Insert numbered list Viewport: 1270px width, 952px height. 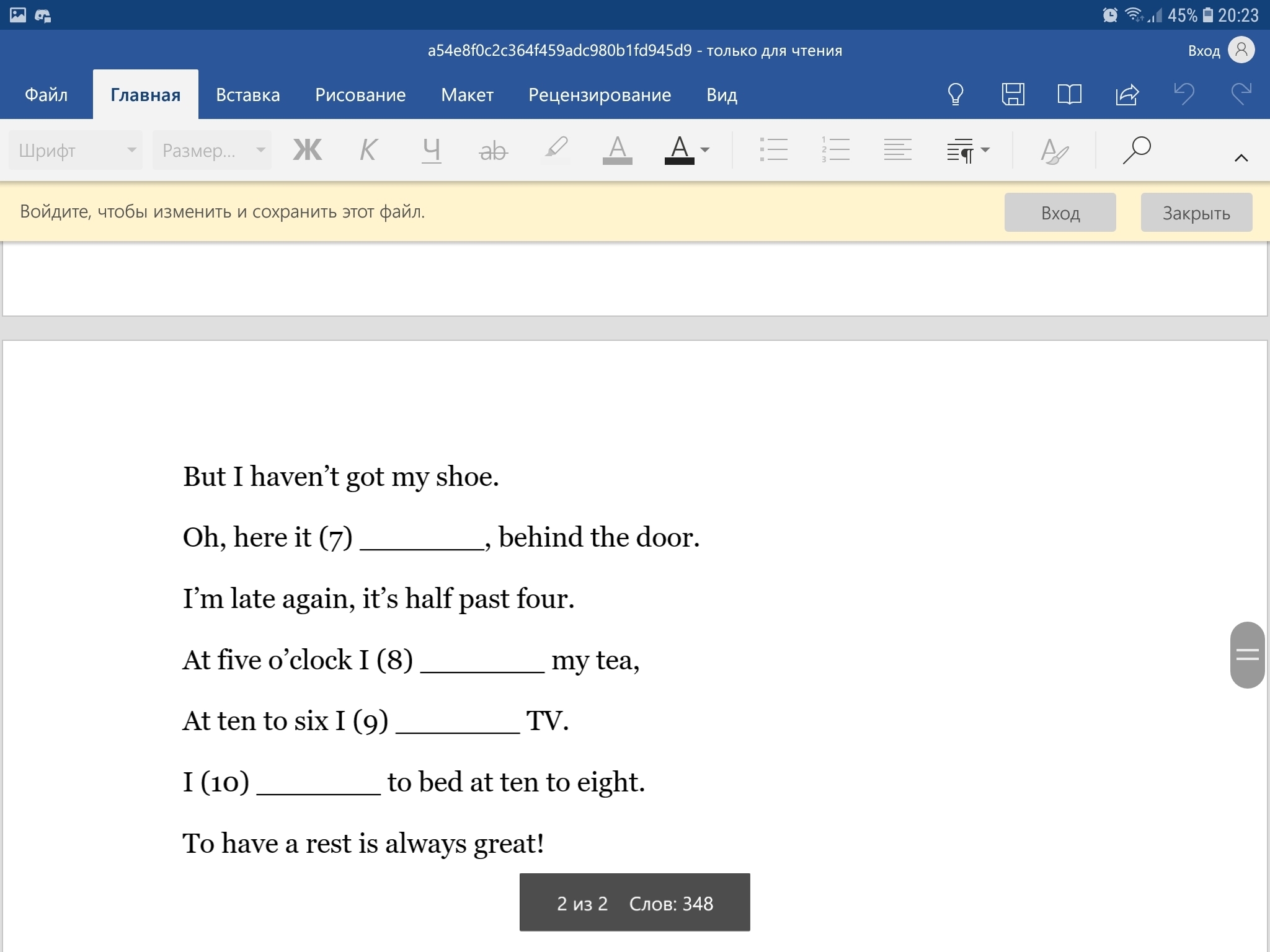(835, 149)
